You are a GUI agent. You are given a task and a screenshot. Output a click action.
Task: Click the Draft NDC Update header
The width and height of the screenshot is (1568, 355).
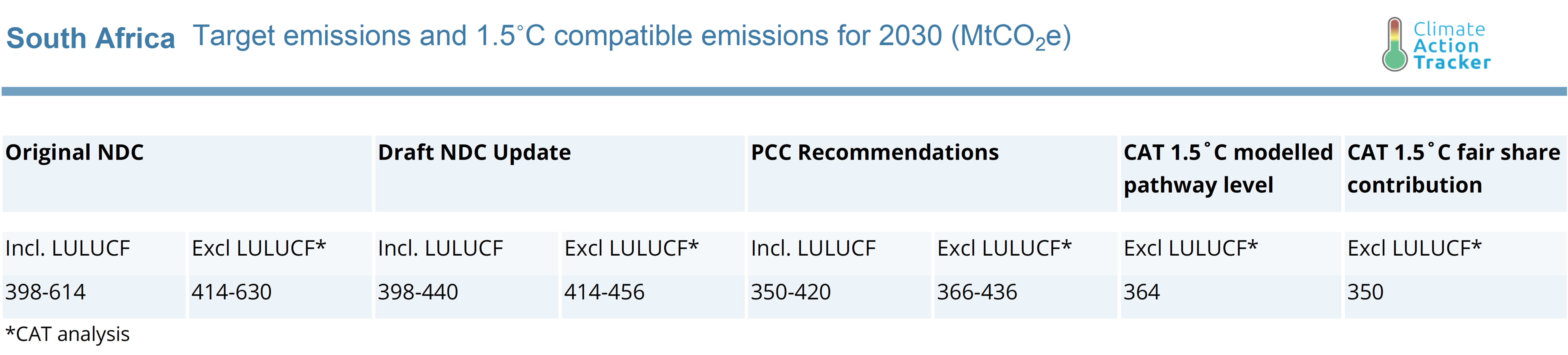474,152
